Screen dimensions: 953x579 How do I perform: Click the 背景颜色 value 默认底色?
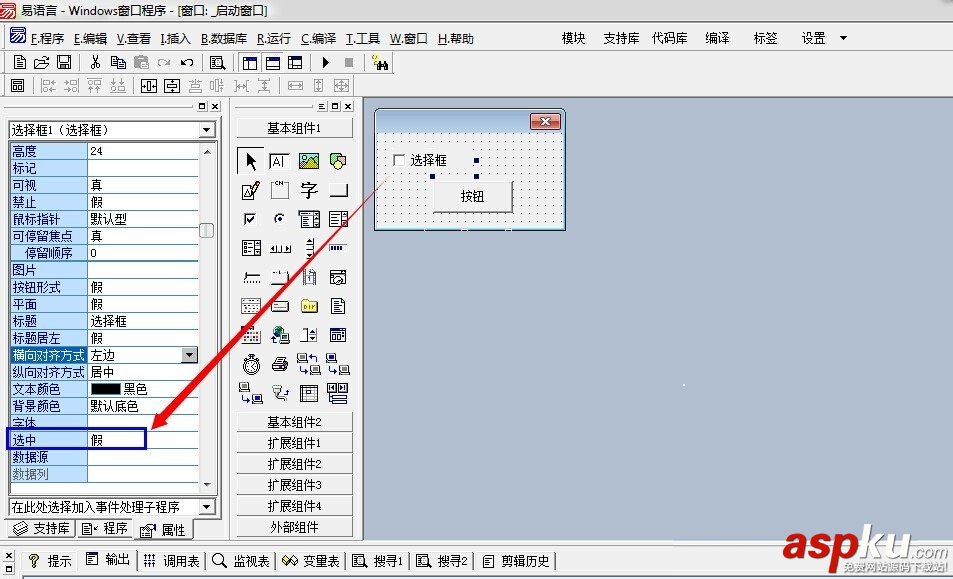point(143,406)
